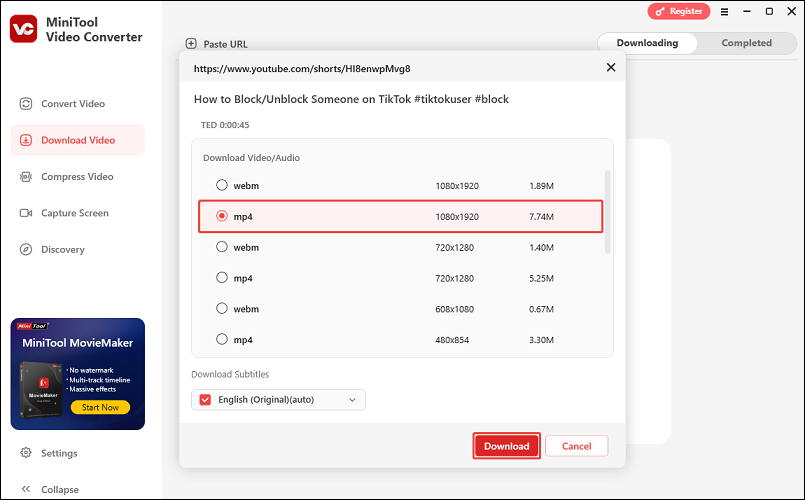Collapse the sidebar via Collapse label
This screenshot has height=500, width=805.
click(60, 489)
